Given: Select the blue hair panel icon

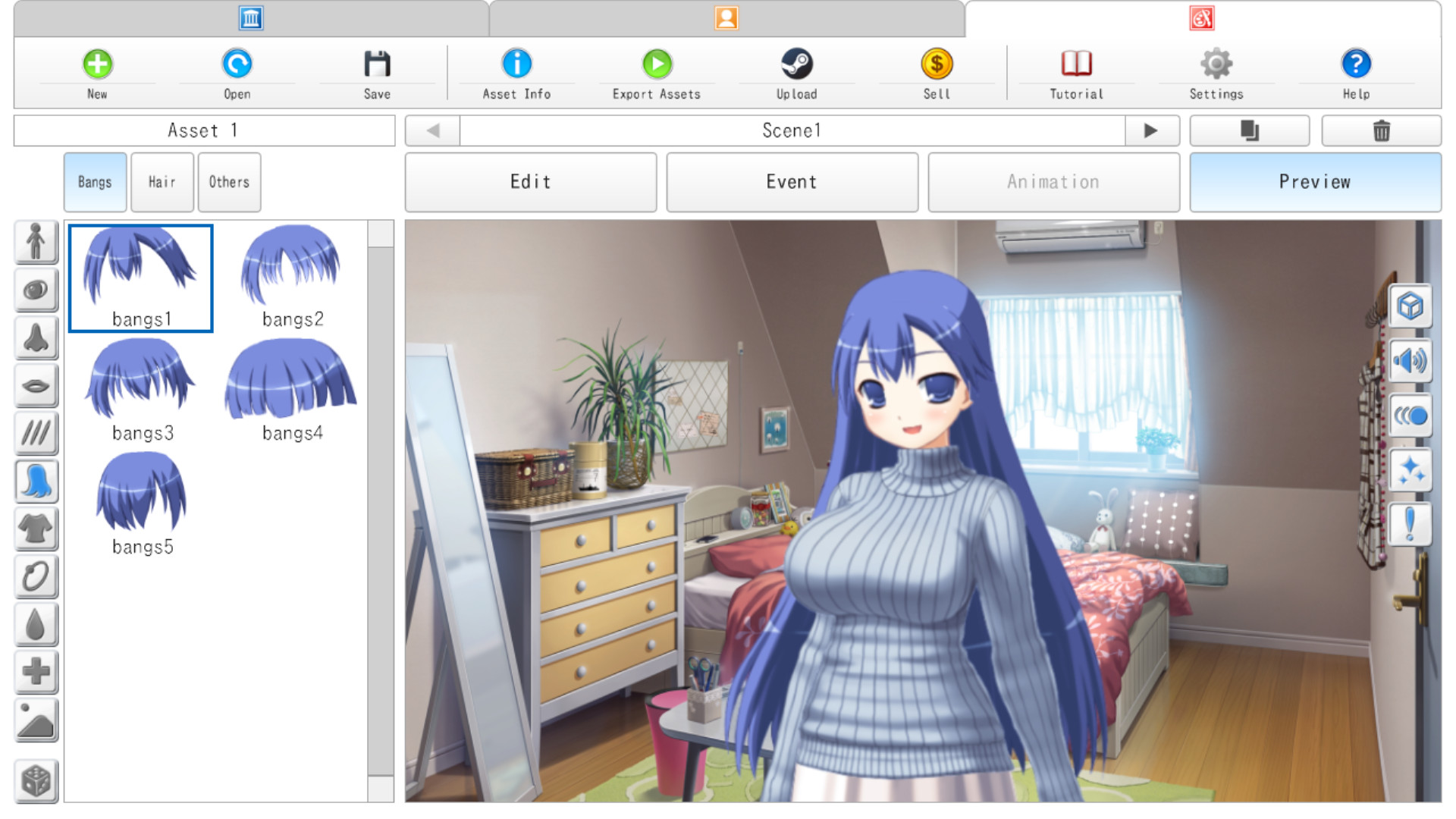Looking at the screenshot, I should coord(36,482).
